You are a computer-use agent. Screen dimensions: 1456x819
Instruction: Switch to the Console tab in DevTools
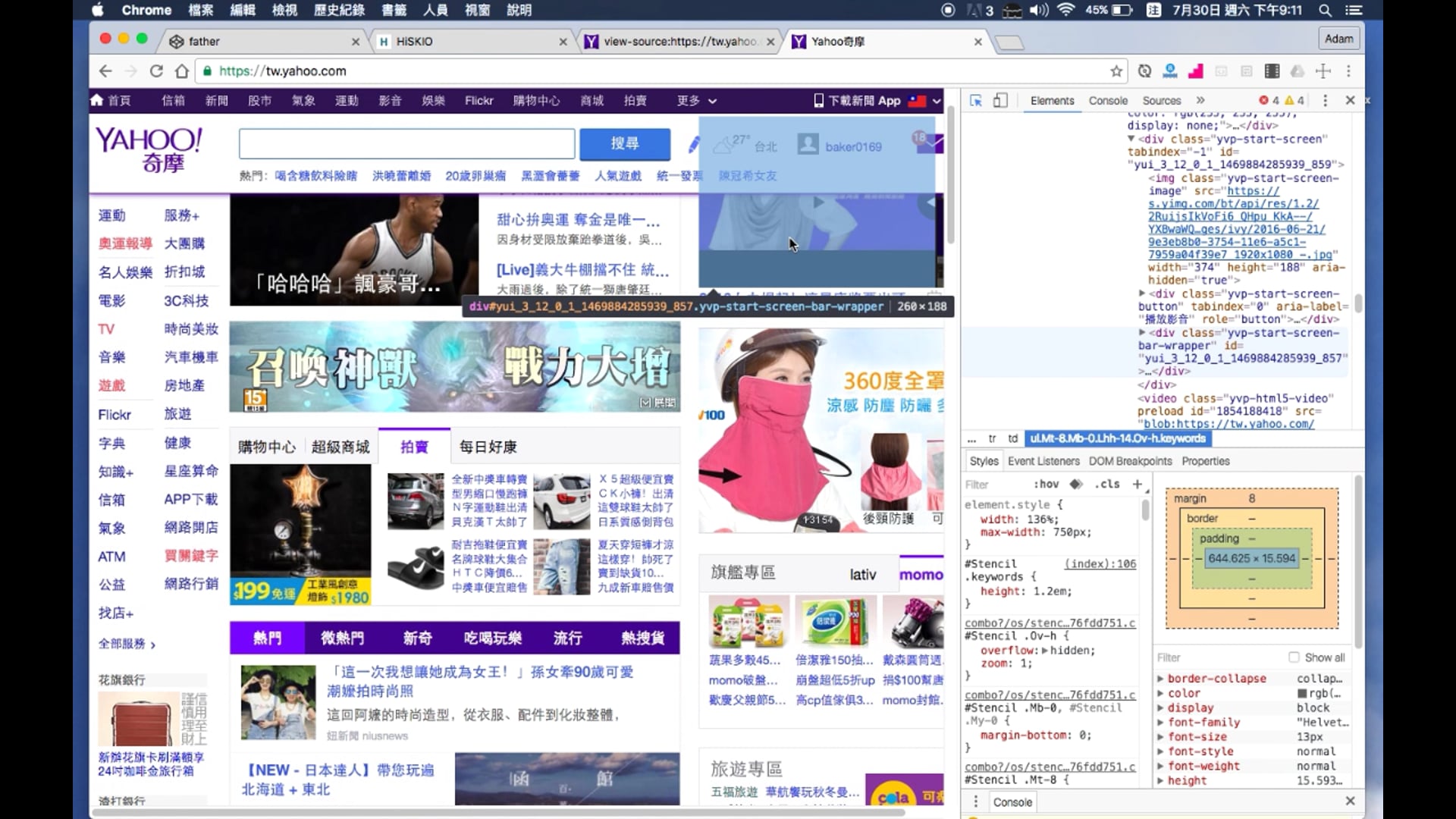coord(1108,100)
